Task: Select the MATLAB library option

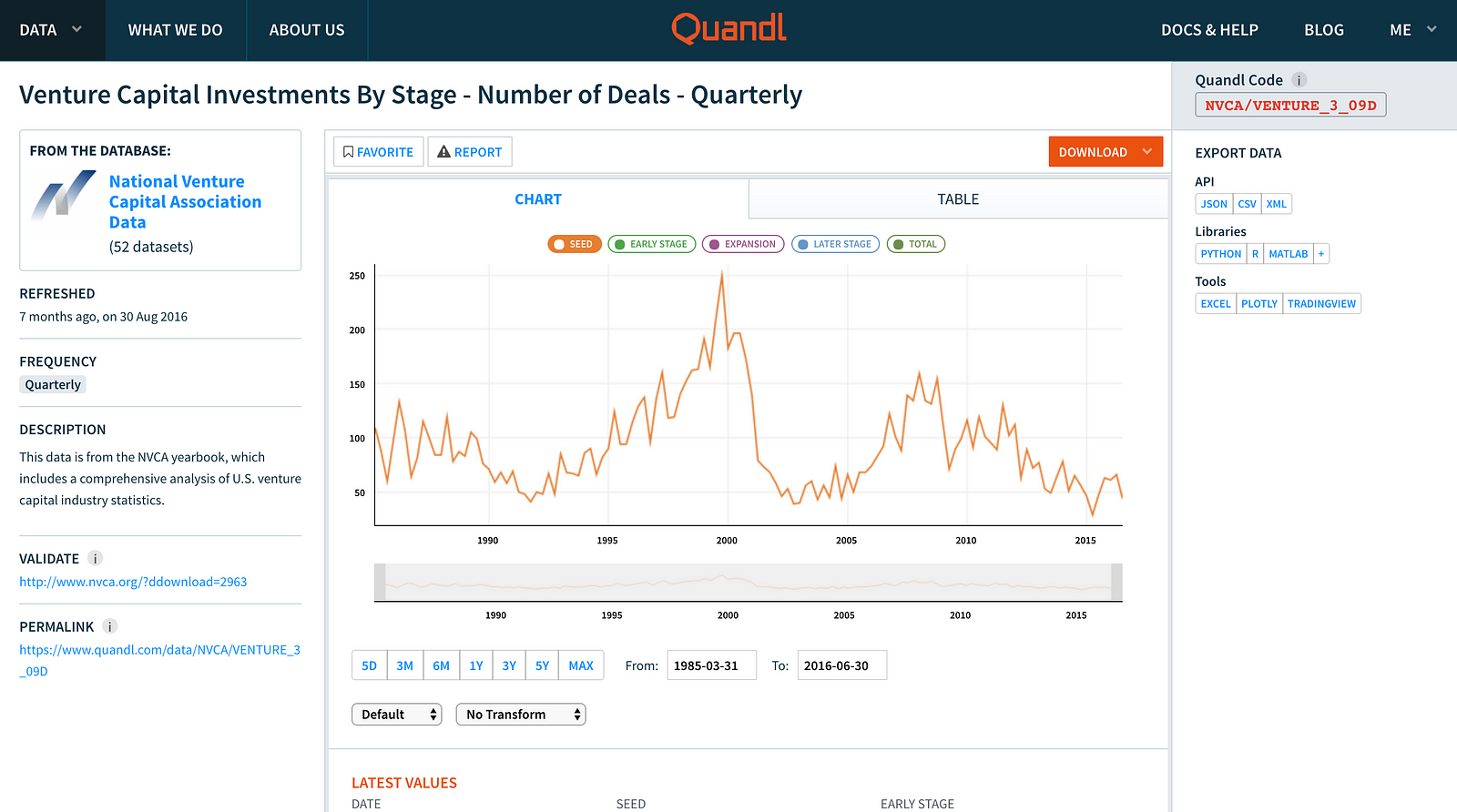Action: [1289, 254]
